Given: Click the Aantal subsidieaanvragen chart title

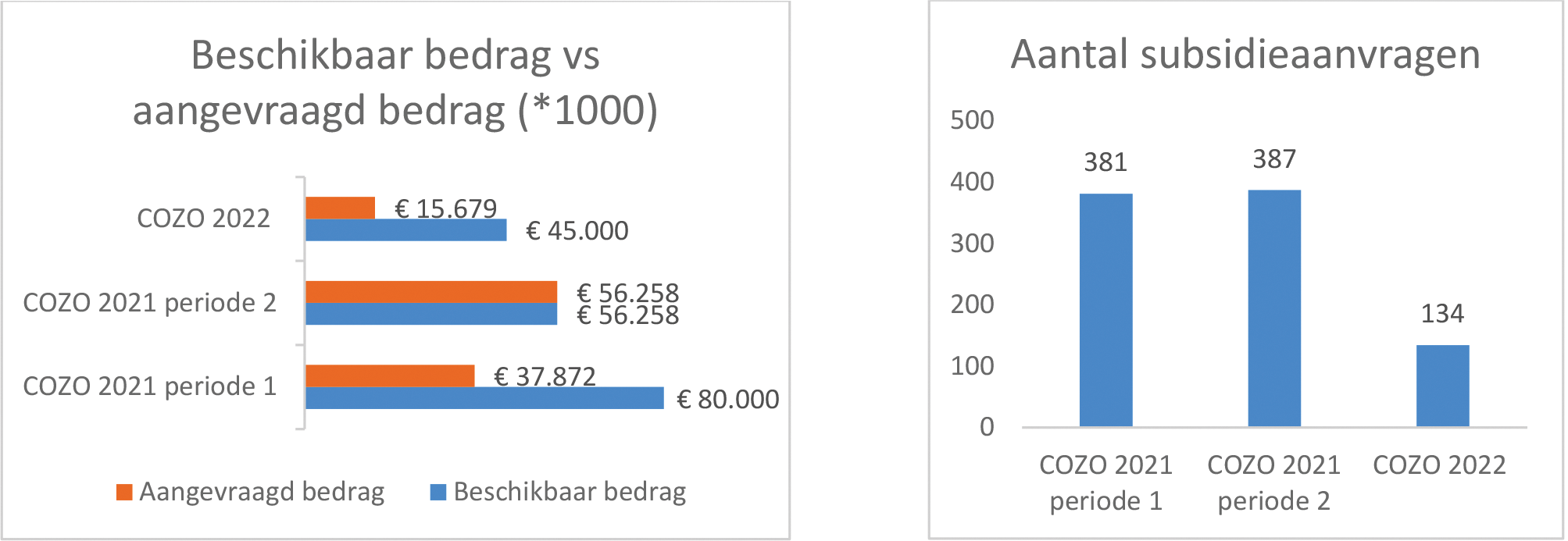Looking at the screenshot, I should coord(1245,55).
